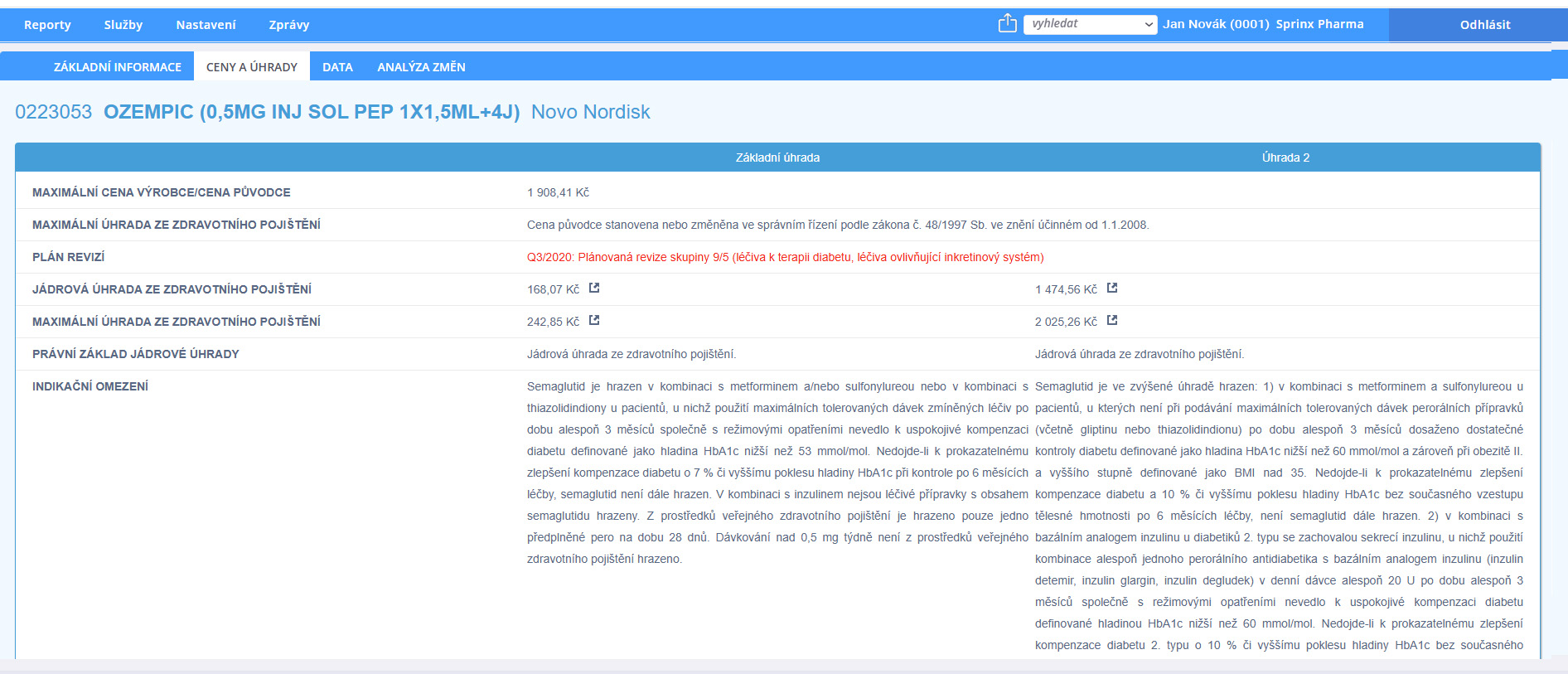Click the Maximální cena výrobce/cena původce label
Viewport: 1568px width, 674px height.
coord(161,192)
